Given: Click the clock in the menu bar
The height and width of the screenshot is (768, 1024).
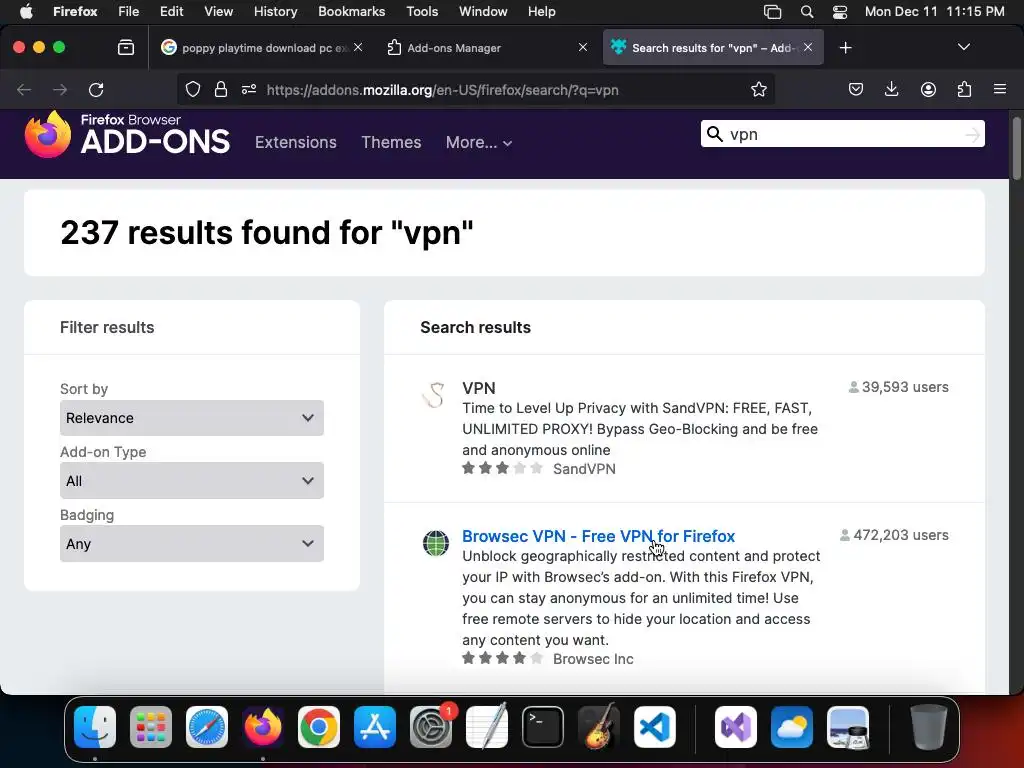Looking at the screenshot, I should click(935, 12).
